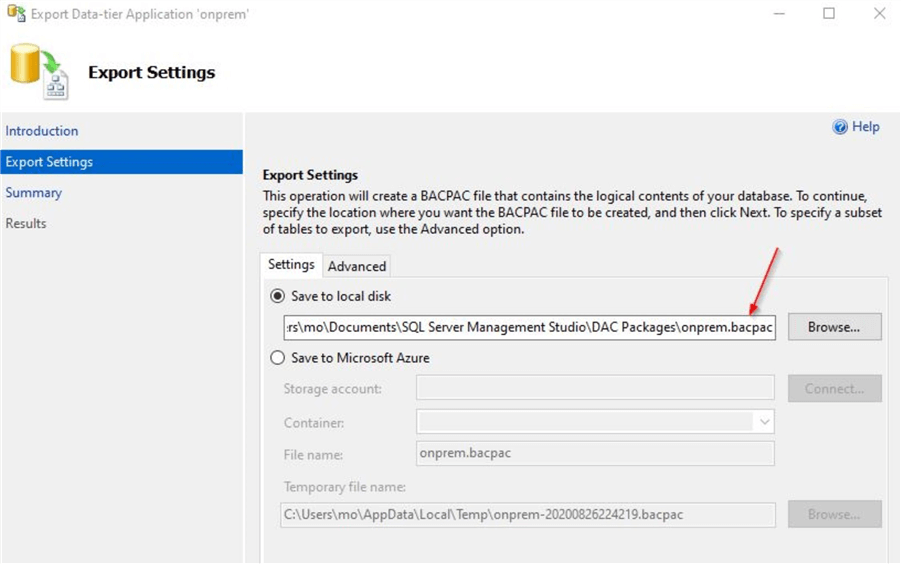Click the Connect button for storage account

(x=834, y=389)
